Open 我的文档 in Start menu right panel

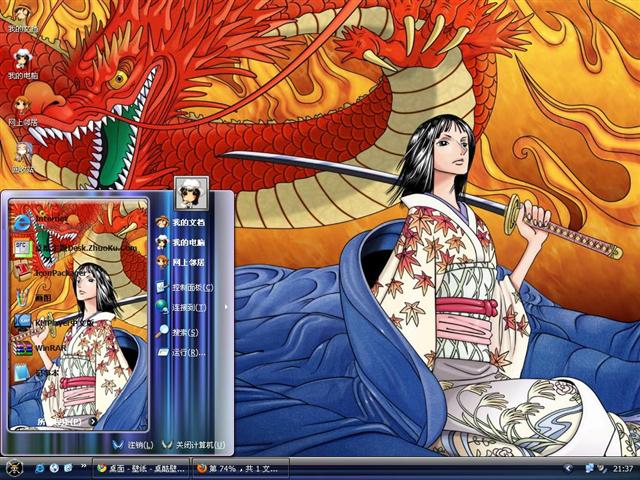coord(180,222)
